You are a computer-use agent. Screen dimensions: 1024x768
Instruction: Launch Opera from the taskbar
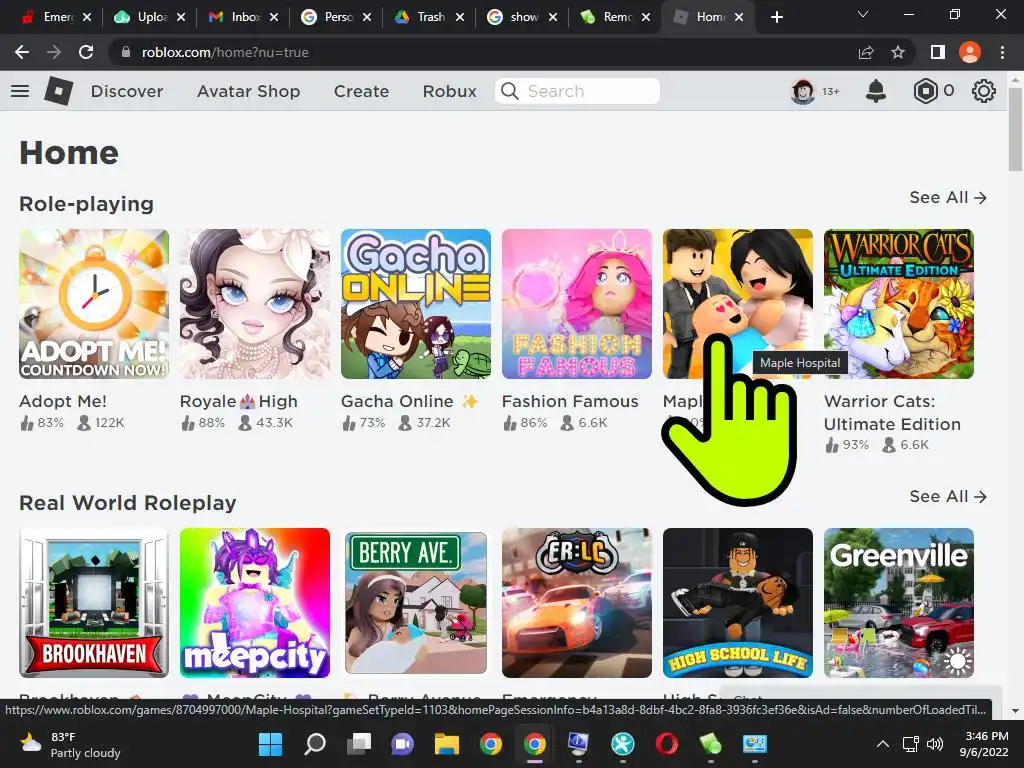click(x=666, y=744)
